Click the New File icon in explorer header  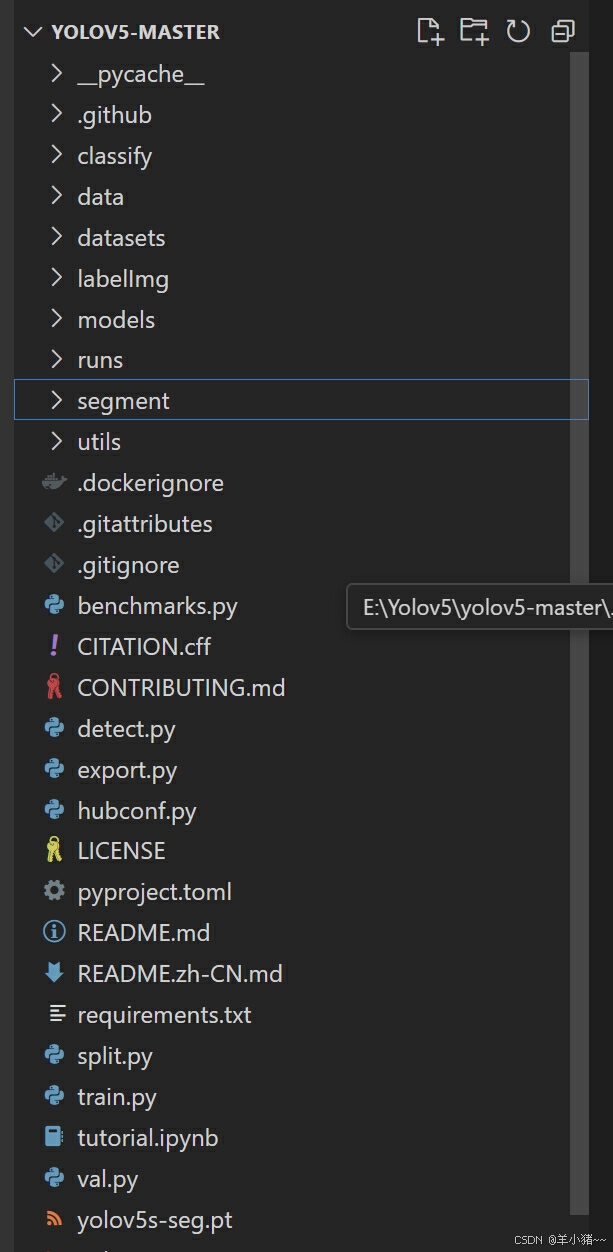[430, 32]
